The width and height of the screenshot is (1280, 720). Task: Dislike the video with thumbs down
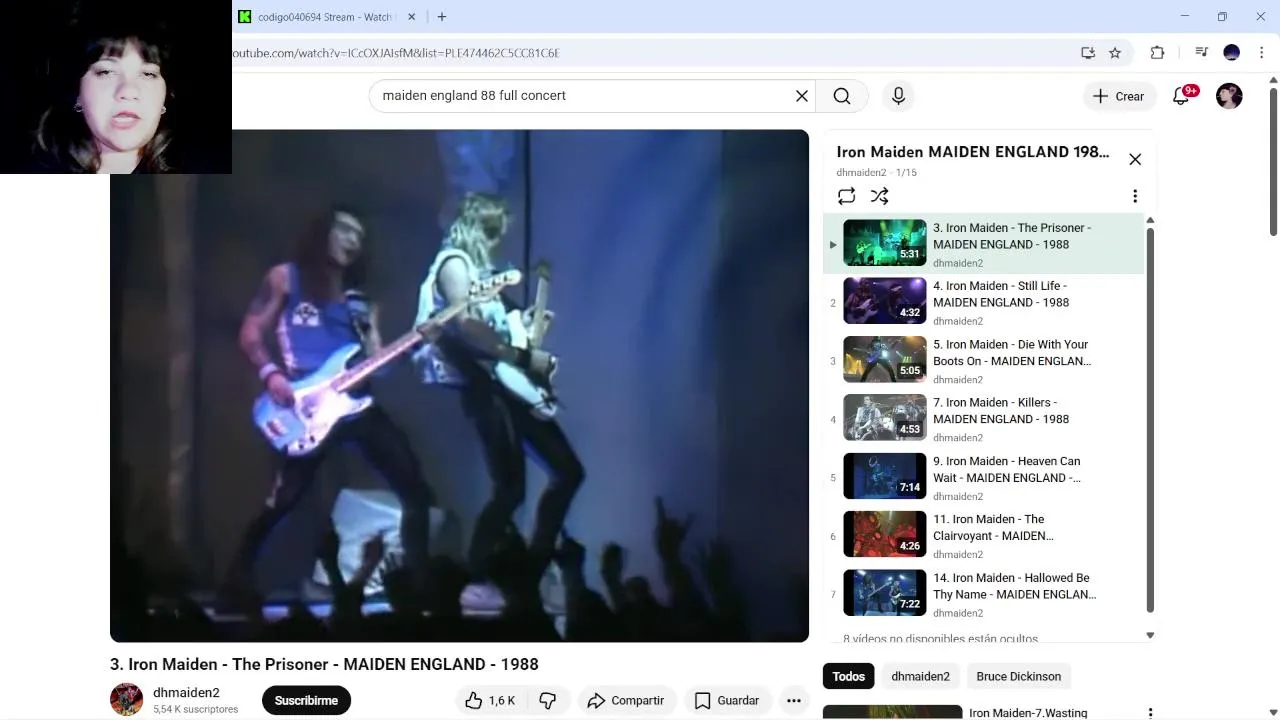548,700
